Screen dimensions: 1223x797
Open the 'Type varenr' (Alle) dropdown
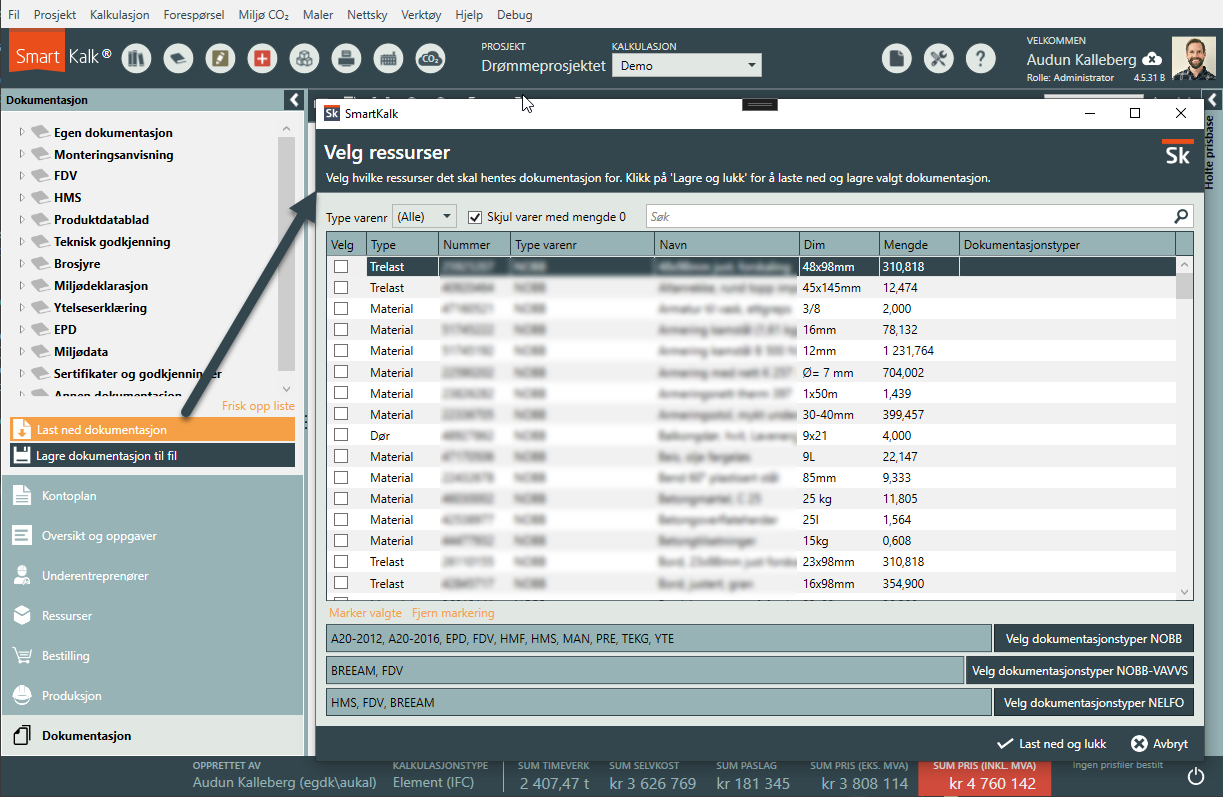pos(425,216)
